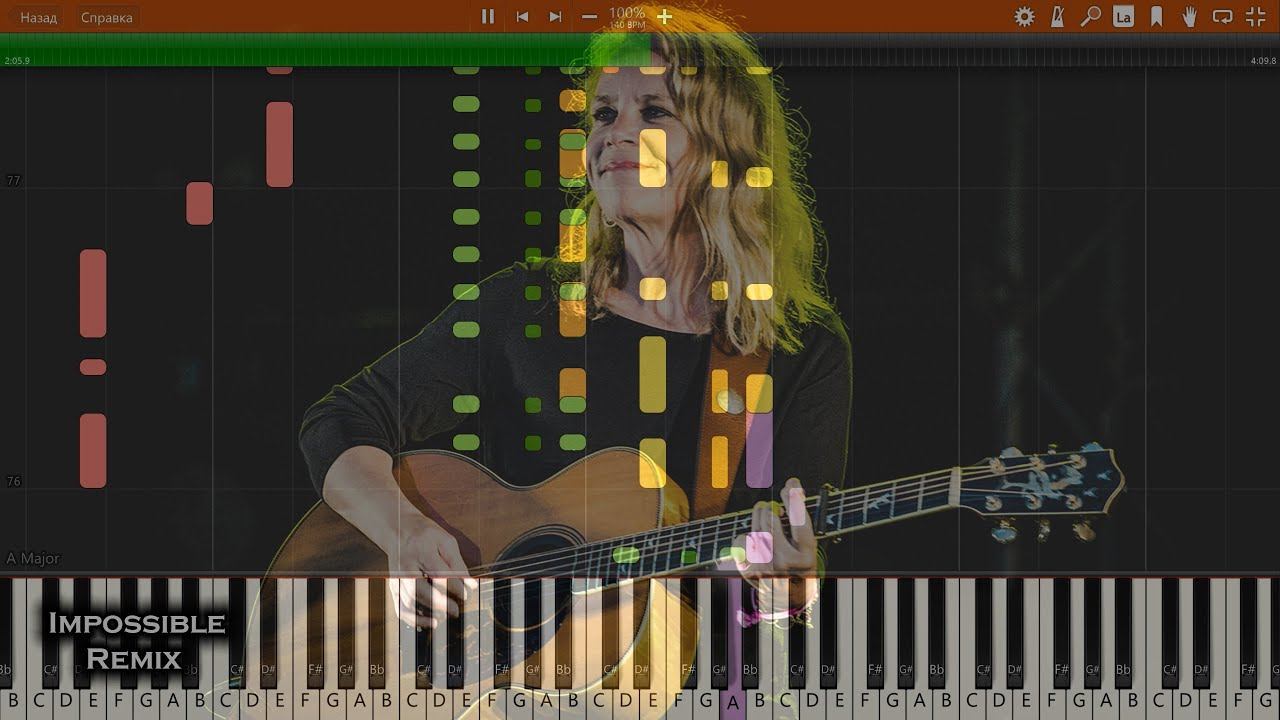Jump to the previous section
The height and width of the screenshot is (720, 1280).
coord(522,16)
